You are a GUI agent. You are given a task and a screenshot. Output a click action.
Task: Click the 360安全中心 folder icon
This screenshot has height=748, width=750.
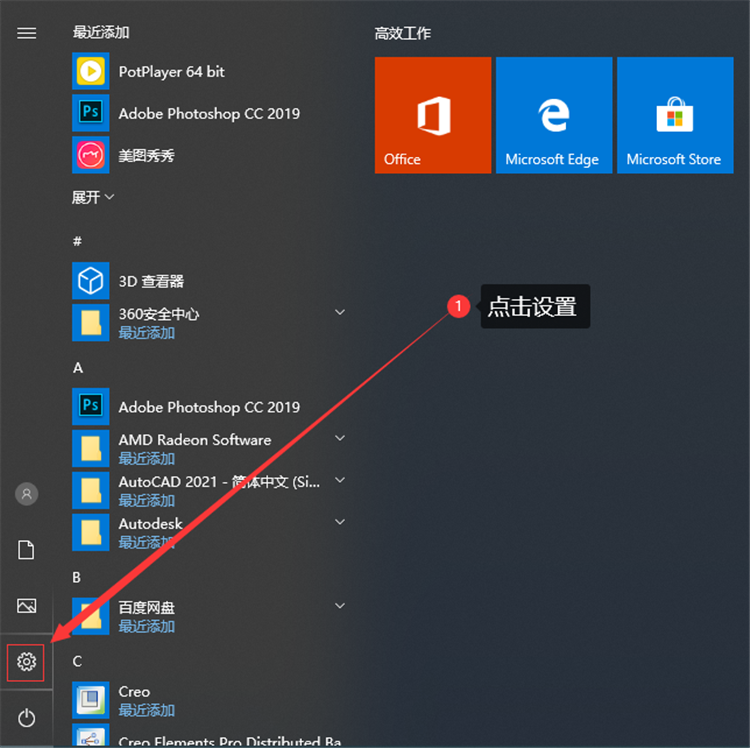point(90,322)
